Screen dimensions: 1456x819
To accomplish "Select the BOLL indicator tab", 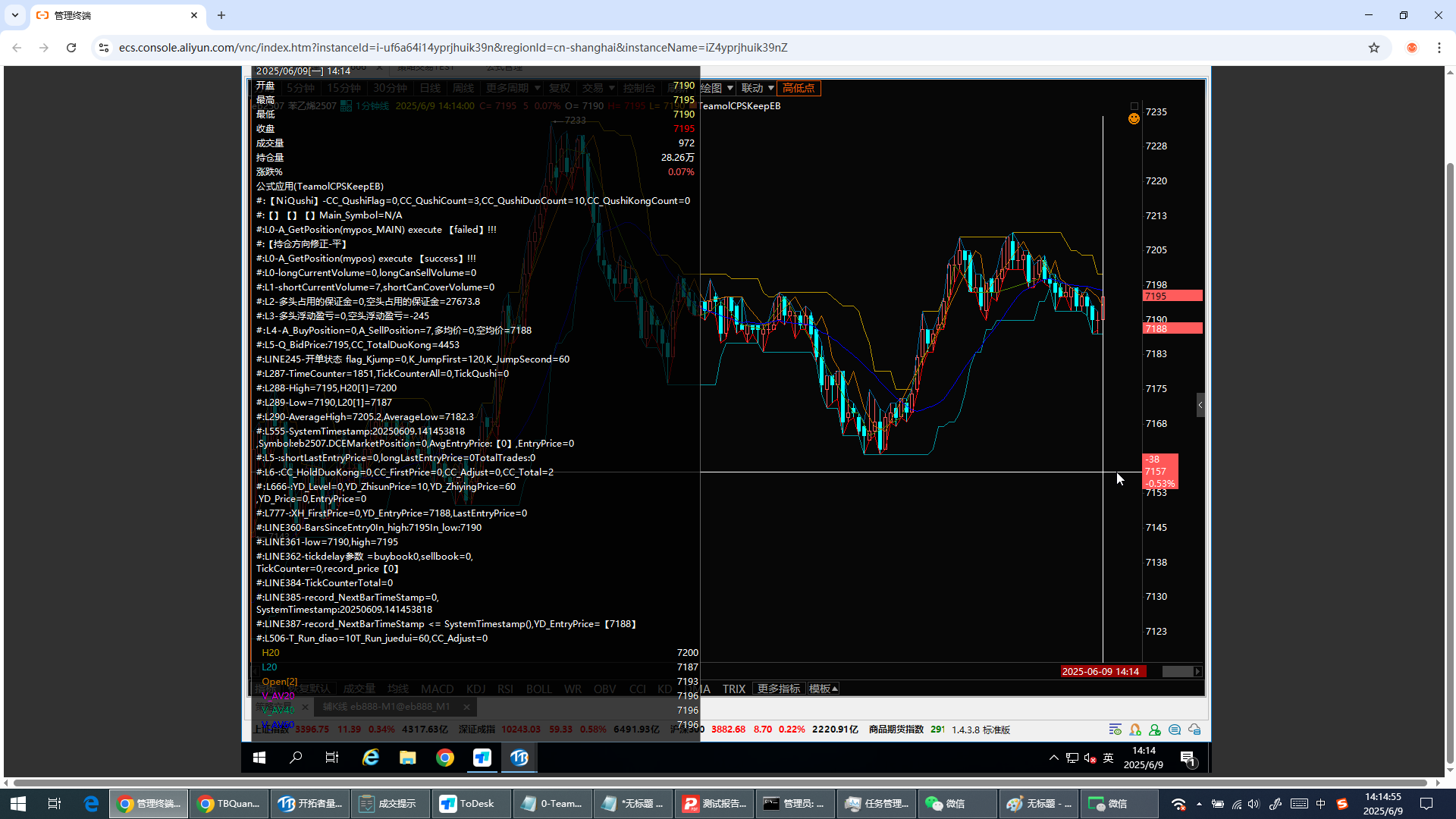I will 539,689.
